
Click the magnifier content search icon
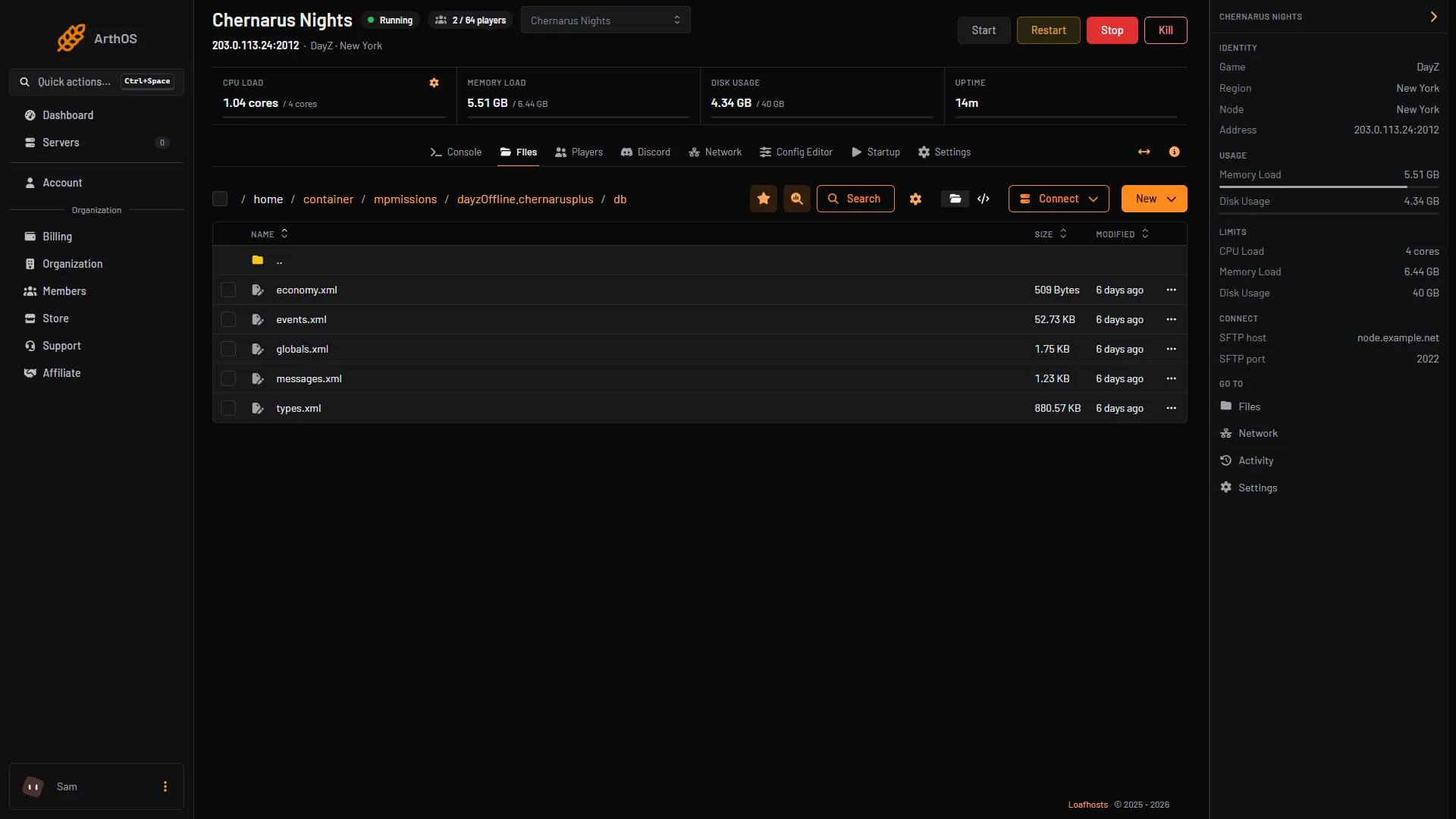pyautogui.click(x=797, y=199)
